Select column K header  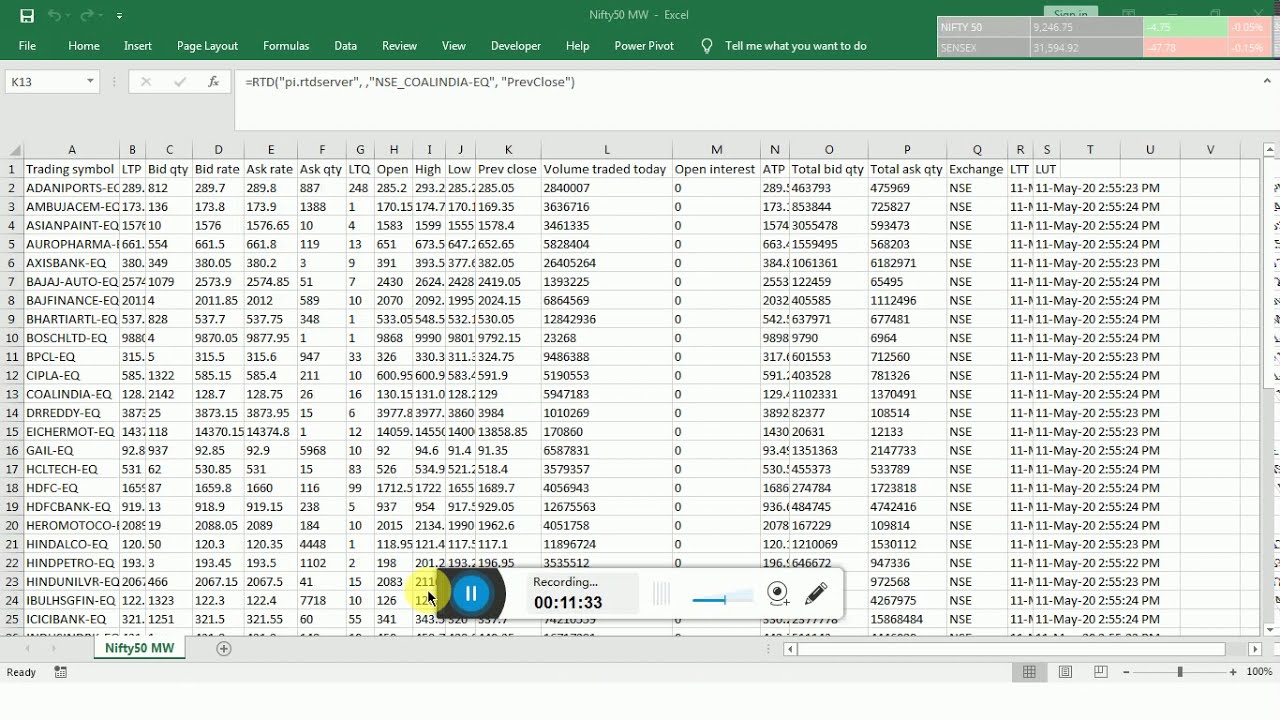coord(508,150)
